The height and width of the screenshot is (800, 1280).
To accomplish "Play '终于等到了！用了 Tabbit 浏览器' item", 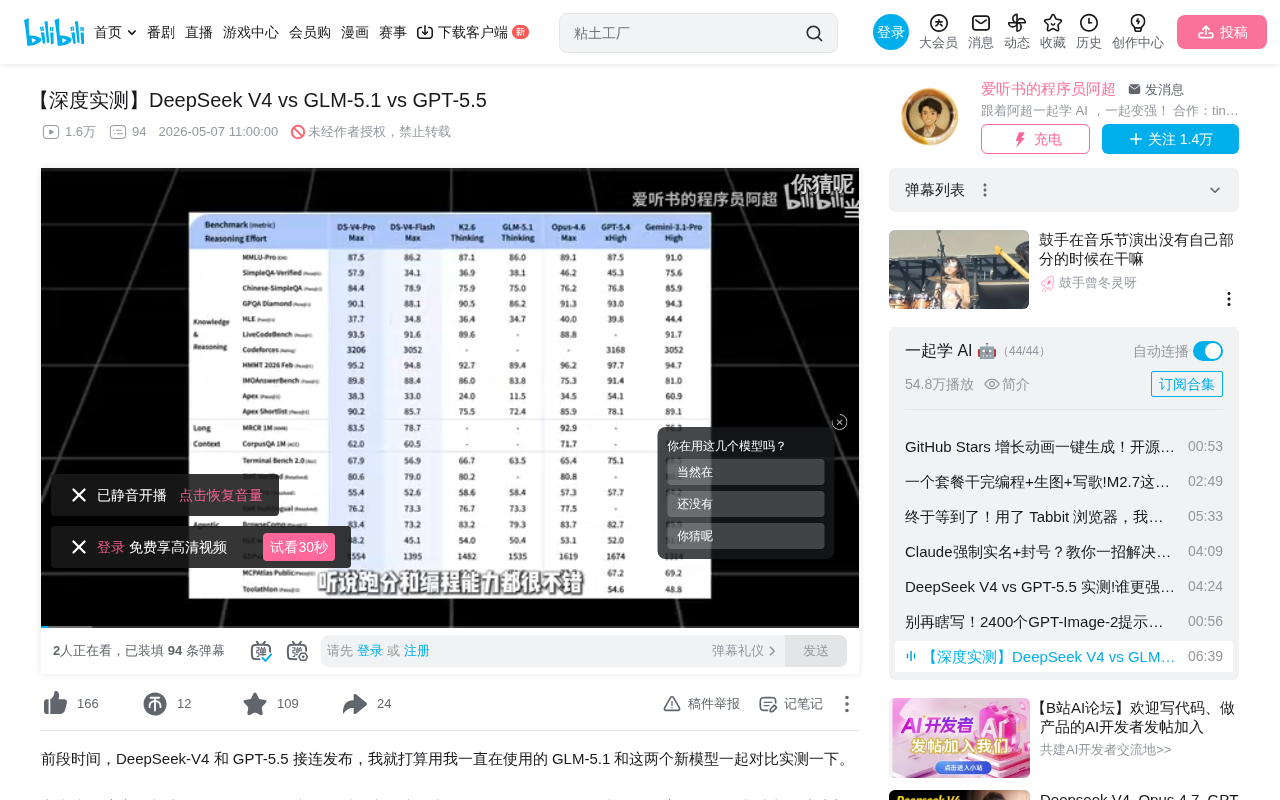I will (1064, 516).
